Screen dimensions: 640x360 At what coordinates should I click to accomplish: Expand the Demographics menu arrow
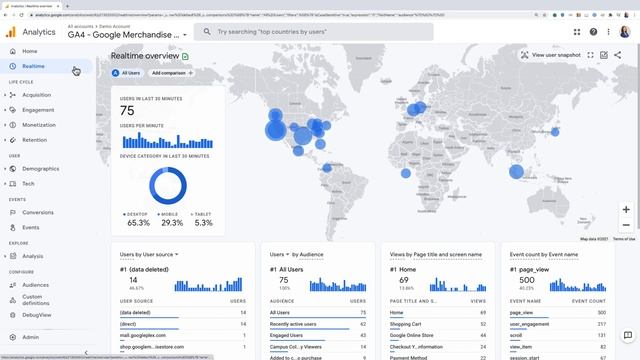coord(5,169)
